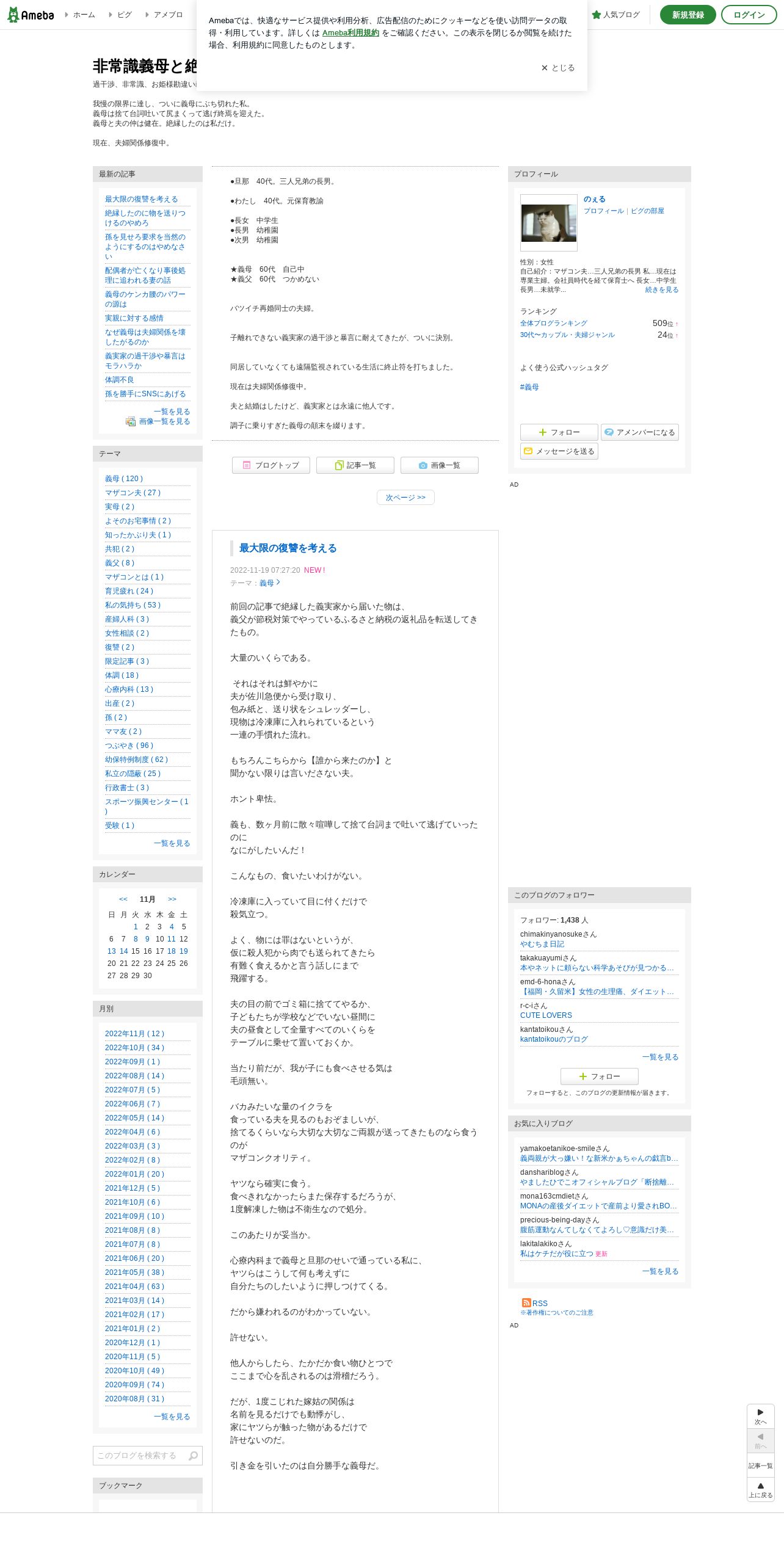Open archive 2022年11月 (12)
Viewport: 784px width, 1568px height.
[x=135, y=1034]
